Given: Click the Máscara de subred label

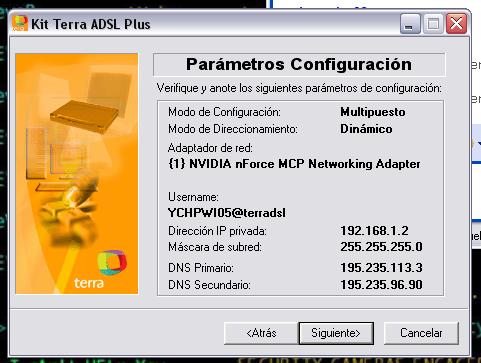Looking at the screenshot, I should (x=215, y=247).
